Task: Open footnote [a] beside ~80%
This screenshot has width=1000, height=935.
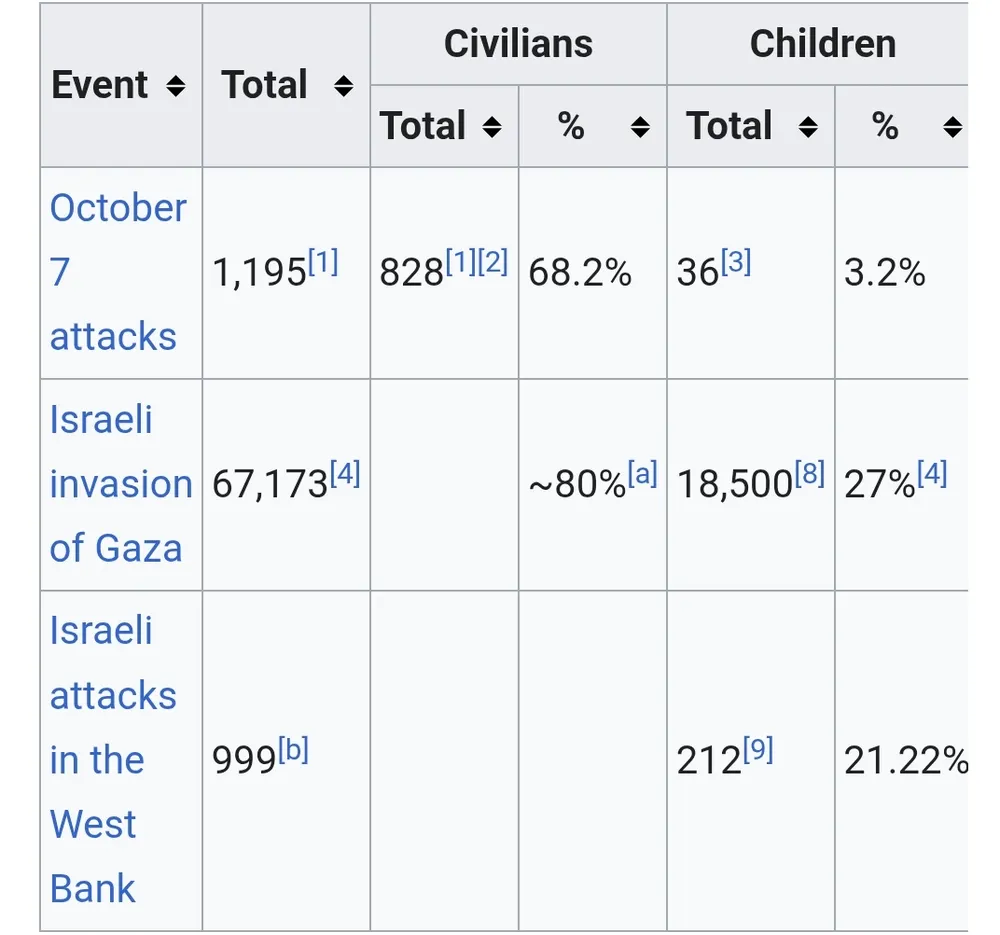Action: tap(642, 474)
